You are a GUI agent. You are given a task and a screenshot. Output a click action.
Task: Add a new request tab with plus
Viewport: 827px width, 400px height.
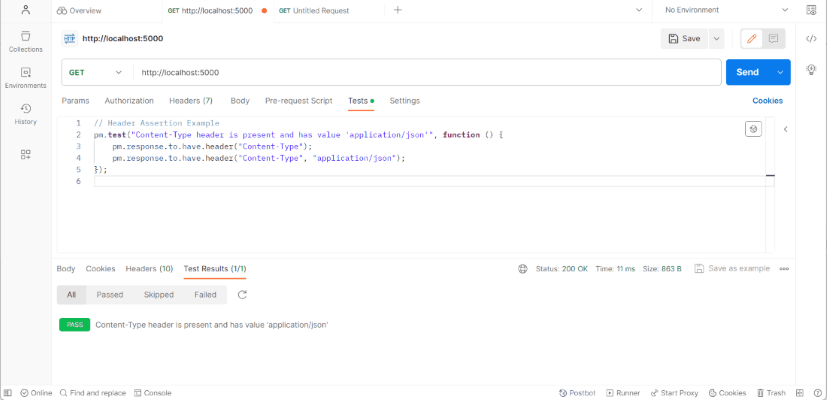point(398,10)
